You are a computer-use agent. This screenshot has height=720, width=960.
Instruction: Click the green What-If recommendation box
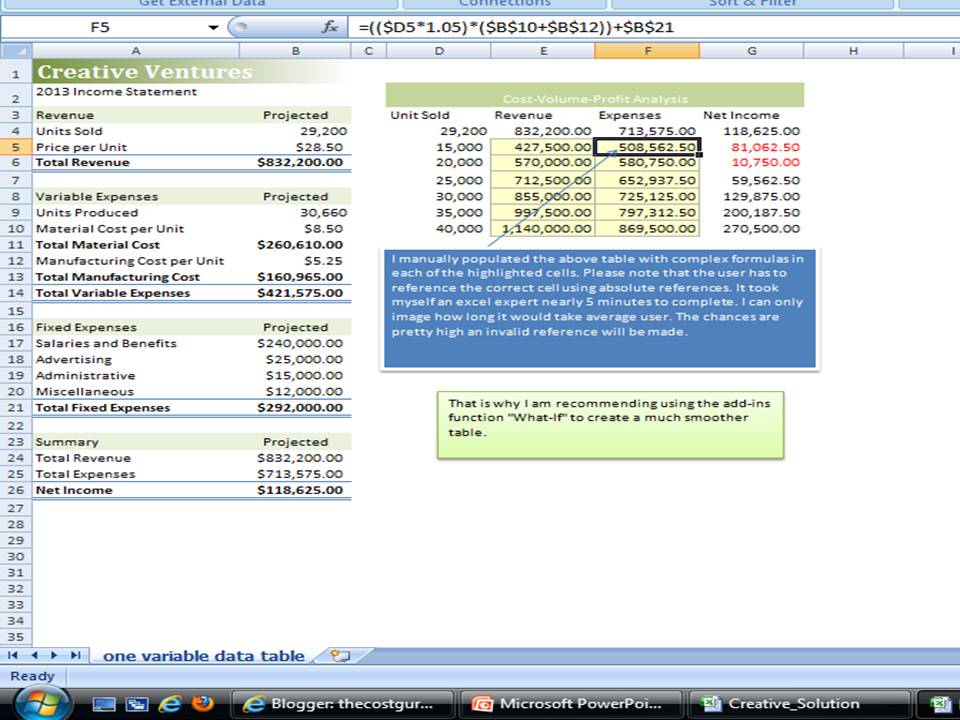610,425
